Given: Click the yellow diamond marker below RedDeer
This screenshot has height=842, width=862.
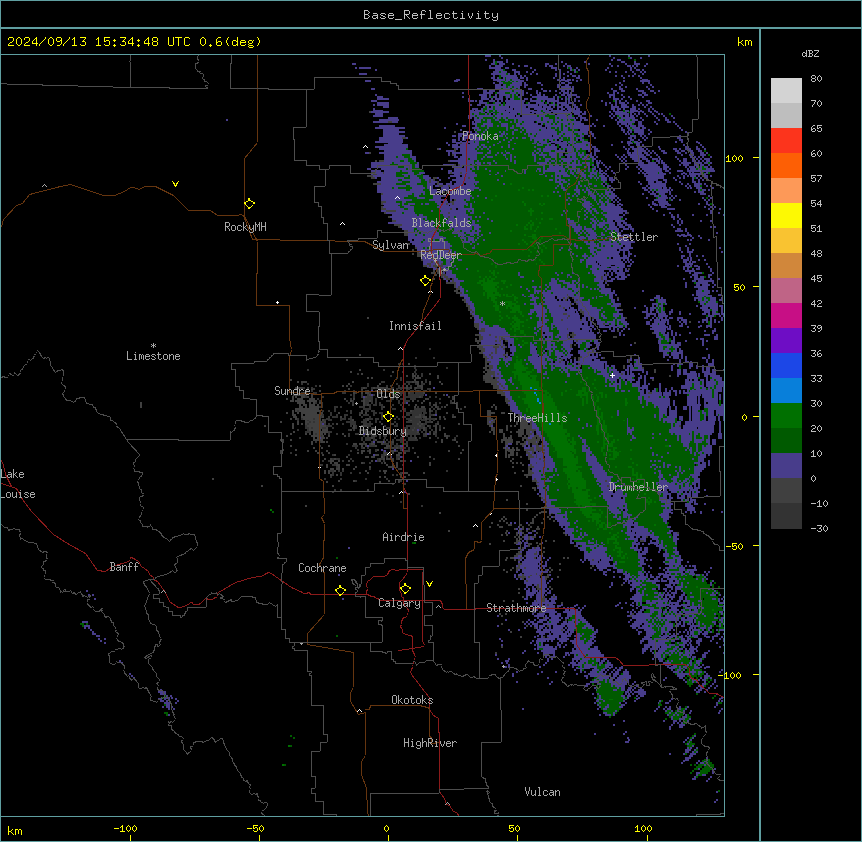Looking at the screenshot, I should pyautogui.click(x=426, y=281).
